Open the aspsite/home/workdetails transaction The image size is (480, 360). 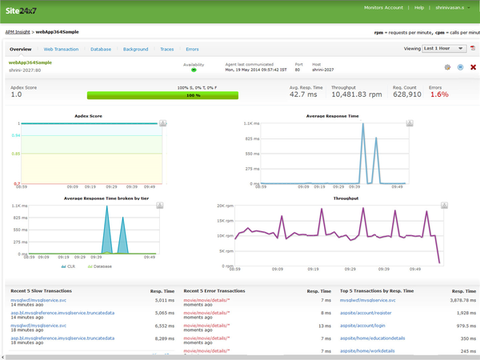367,351
